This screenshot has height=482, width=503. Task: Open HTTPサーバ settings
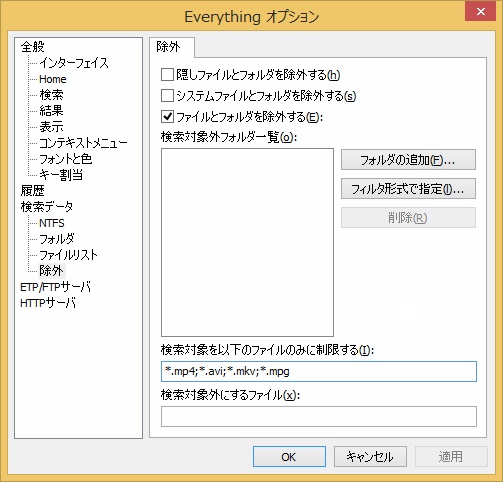[x=48, y=303]
